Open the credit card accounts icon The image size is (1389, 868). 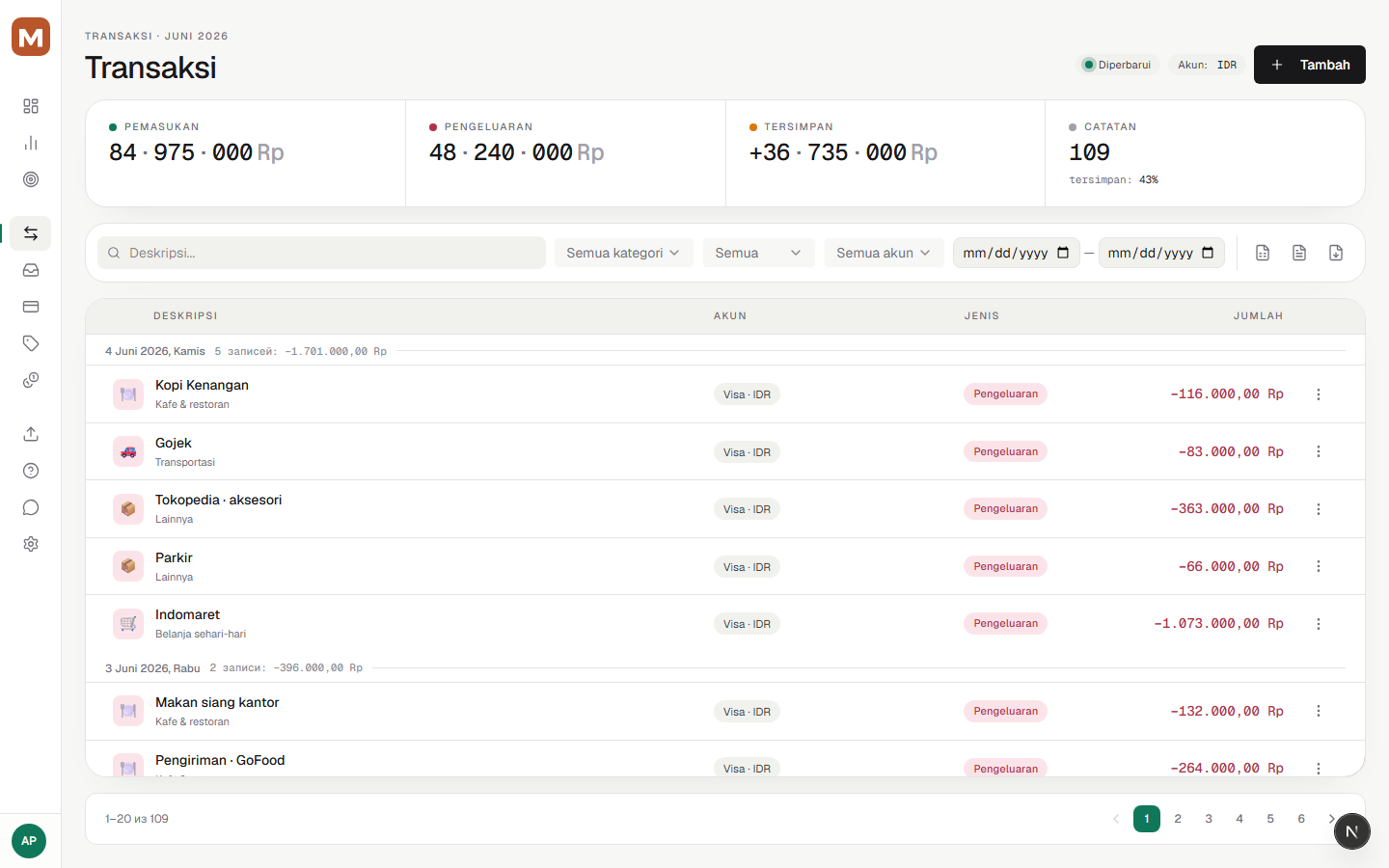[x=31, y=307]
